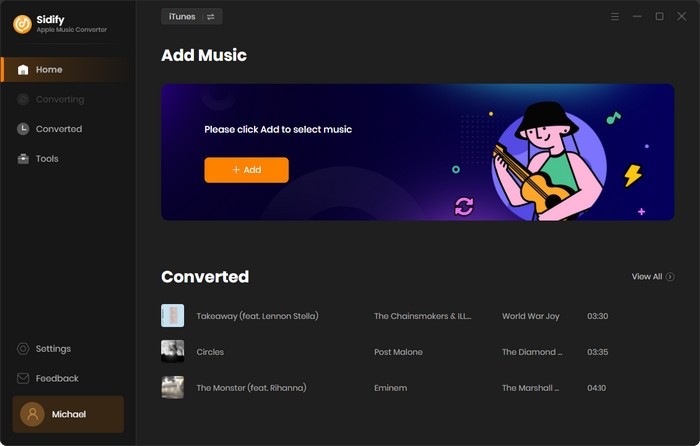
Task: Open Converted history via clock icon
Action: coord(23,129)
